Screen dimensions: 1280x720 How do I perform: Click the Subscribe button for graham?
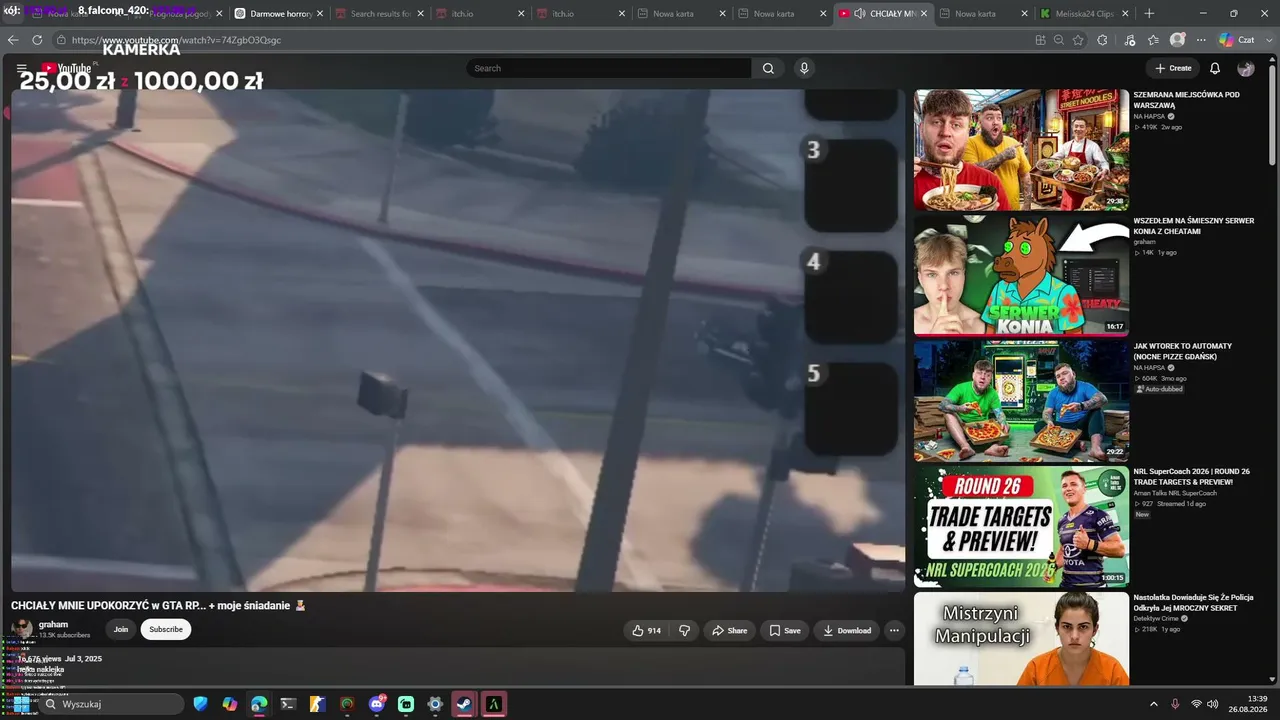click(166, 629)
